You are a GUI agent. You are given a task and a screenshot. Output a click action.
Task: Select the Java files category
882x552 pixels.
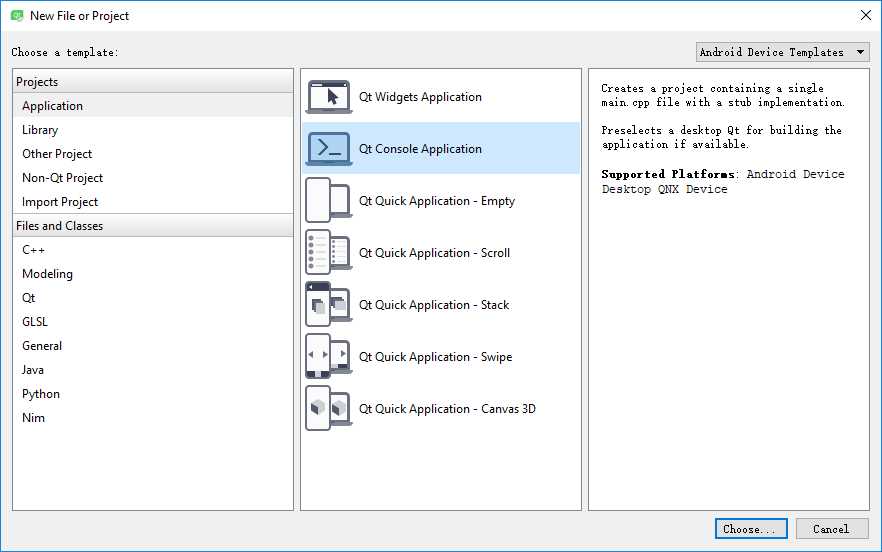153,370
